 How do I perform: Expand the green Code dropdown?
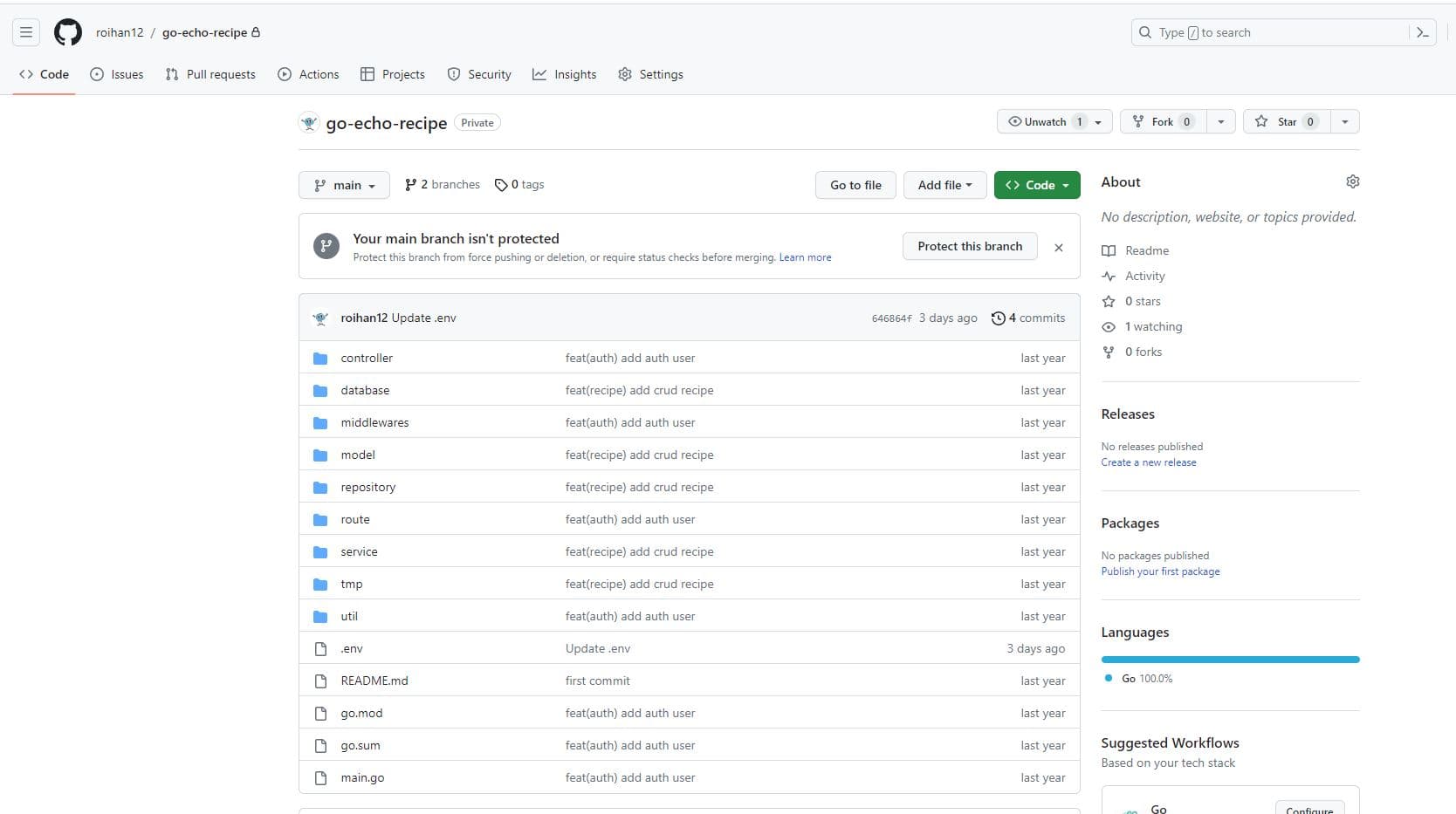[1036, 185]
